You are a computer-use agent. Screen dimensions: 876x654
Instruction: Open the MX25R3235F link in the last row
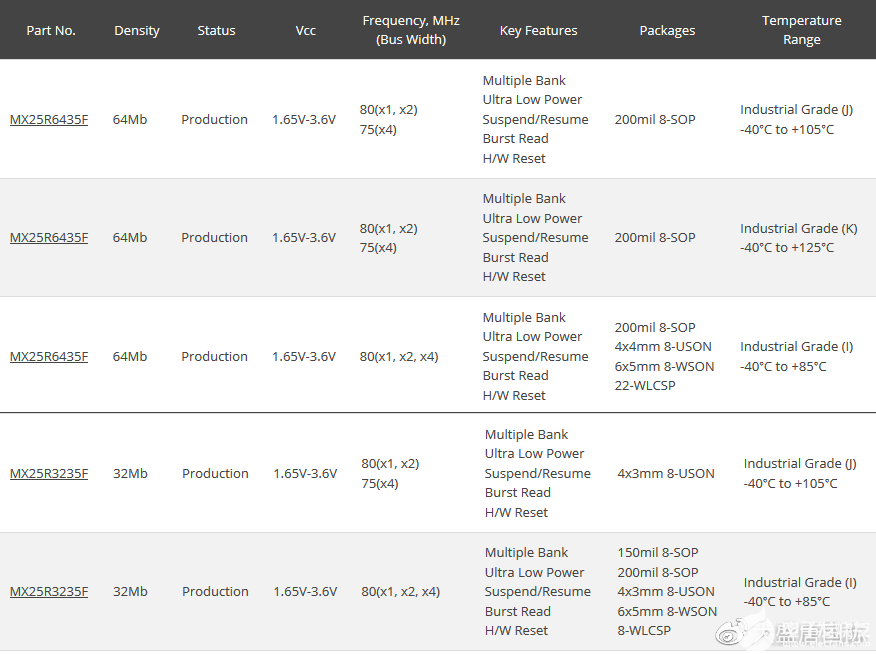pos(49,592)
